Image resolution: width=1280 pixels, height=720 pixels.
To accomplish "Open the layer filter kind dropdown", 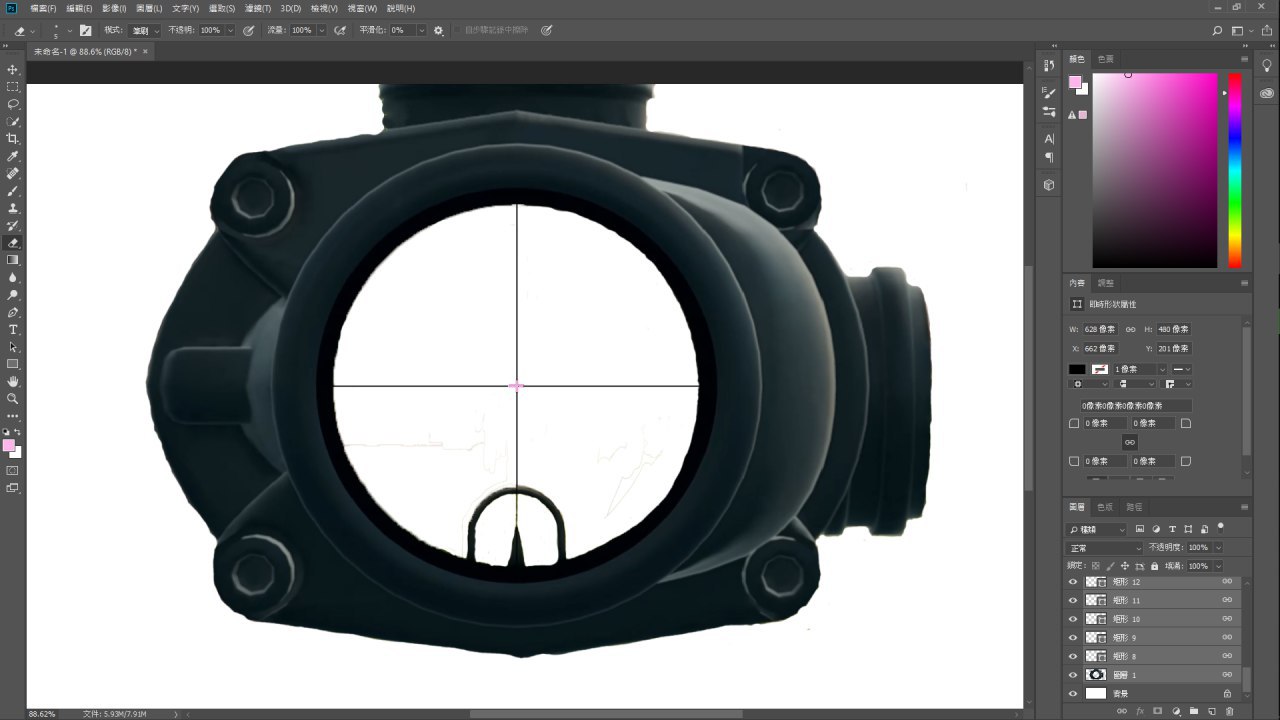I will pyautogui.click(x=1097, y=529).
